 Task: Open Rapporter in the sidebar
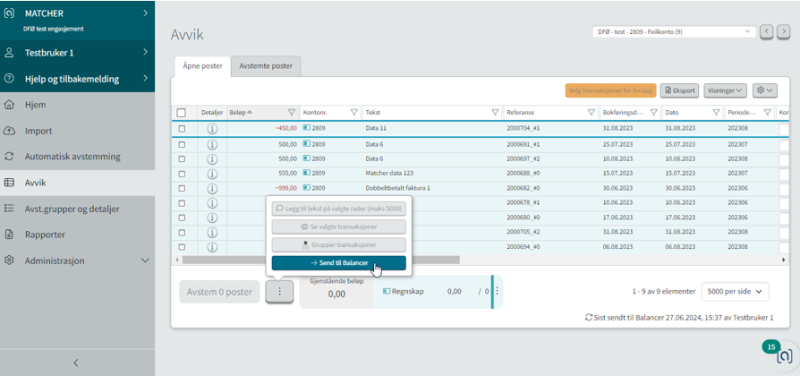(x=77, y=235)
